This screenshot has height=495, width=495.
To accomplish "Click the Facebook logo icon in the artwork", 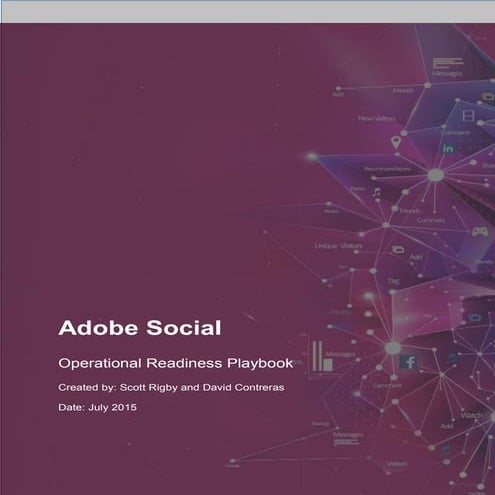I will 409,362.
